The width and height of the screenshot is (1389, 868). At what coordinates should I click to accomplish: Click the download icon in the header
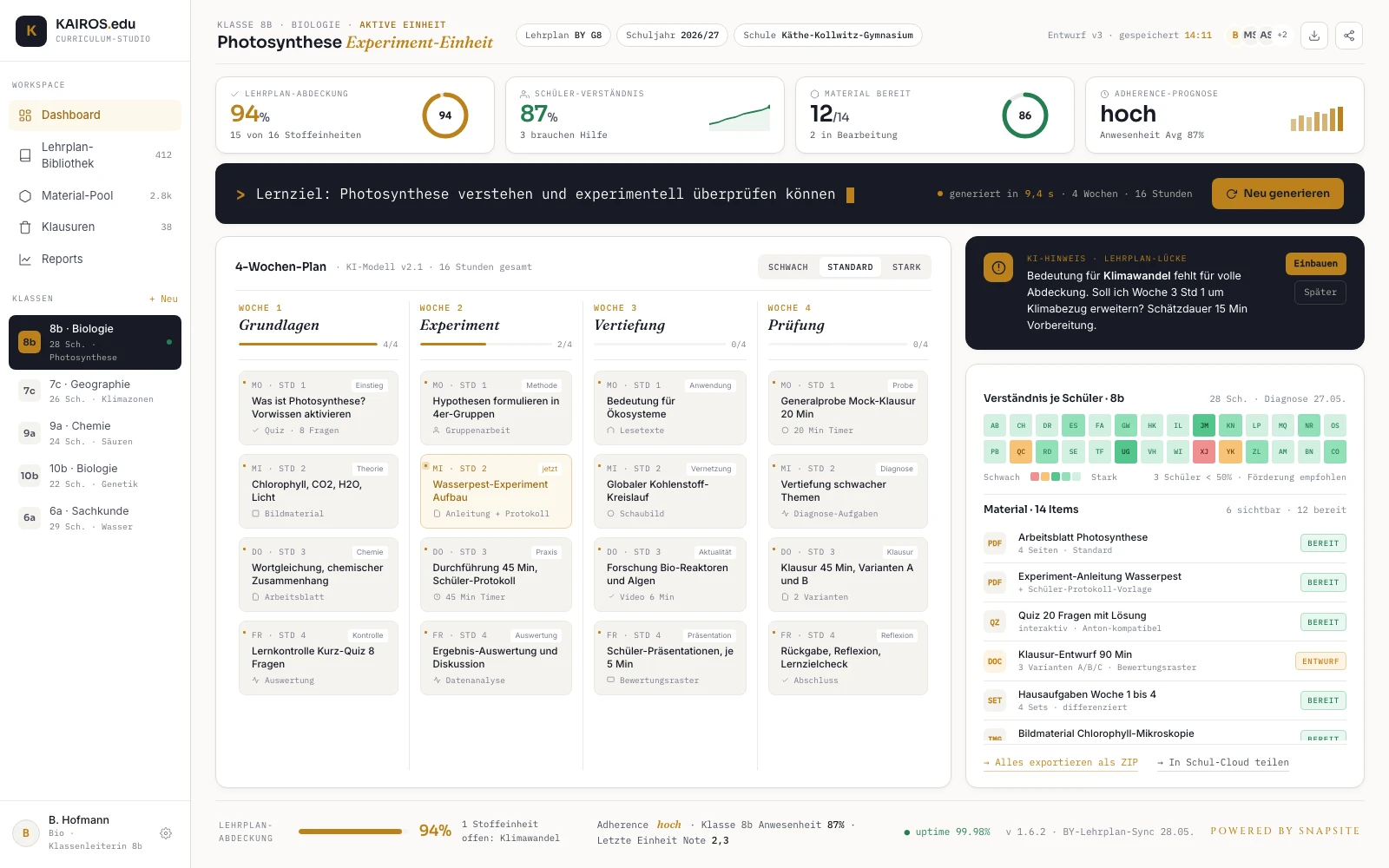1314,36
